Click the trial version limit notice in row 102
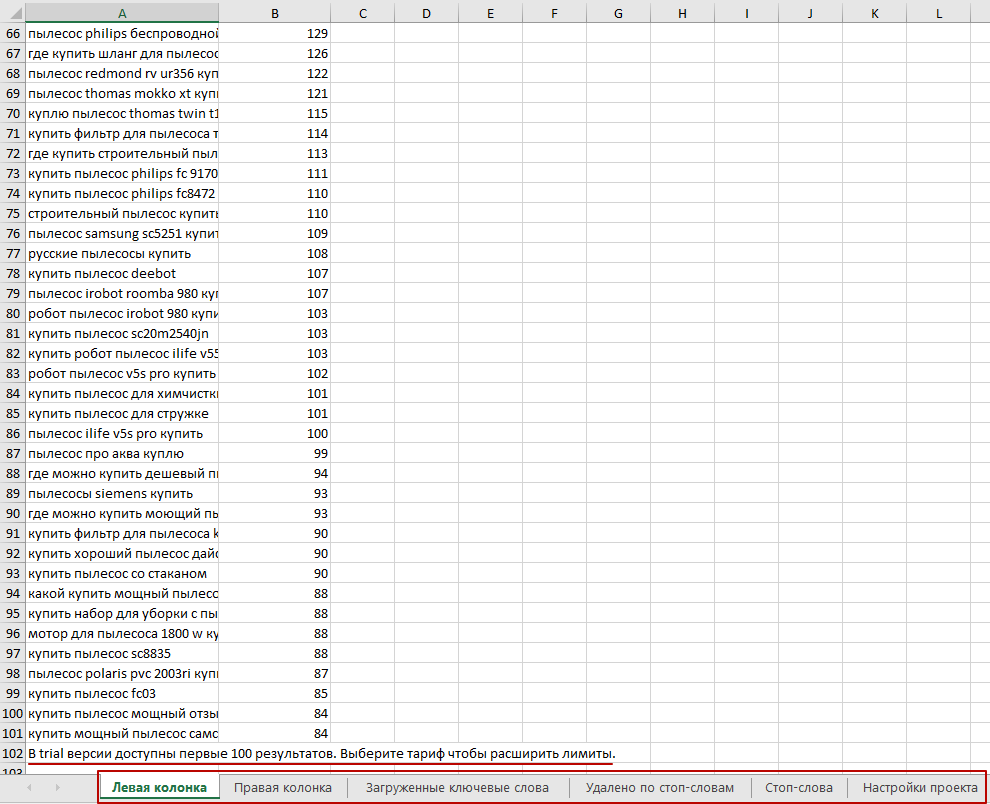 (x=321, y=753)
